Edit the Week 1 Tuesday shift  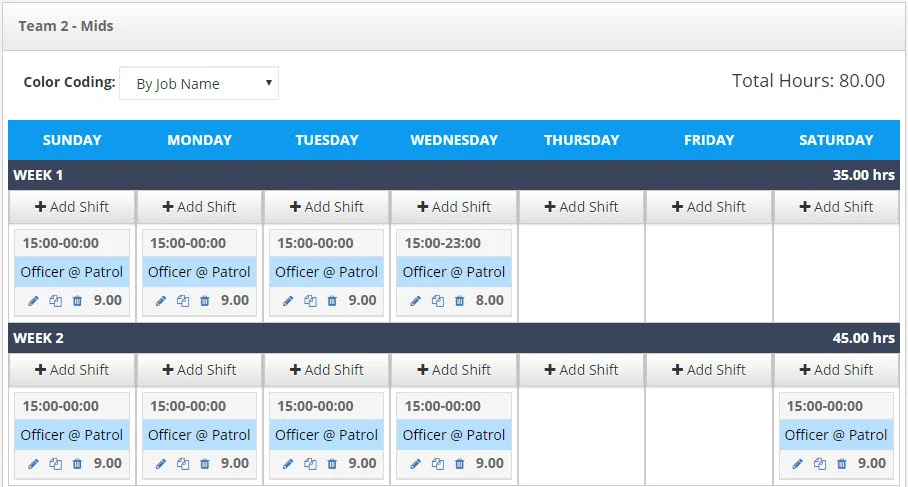click(288, 301)
